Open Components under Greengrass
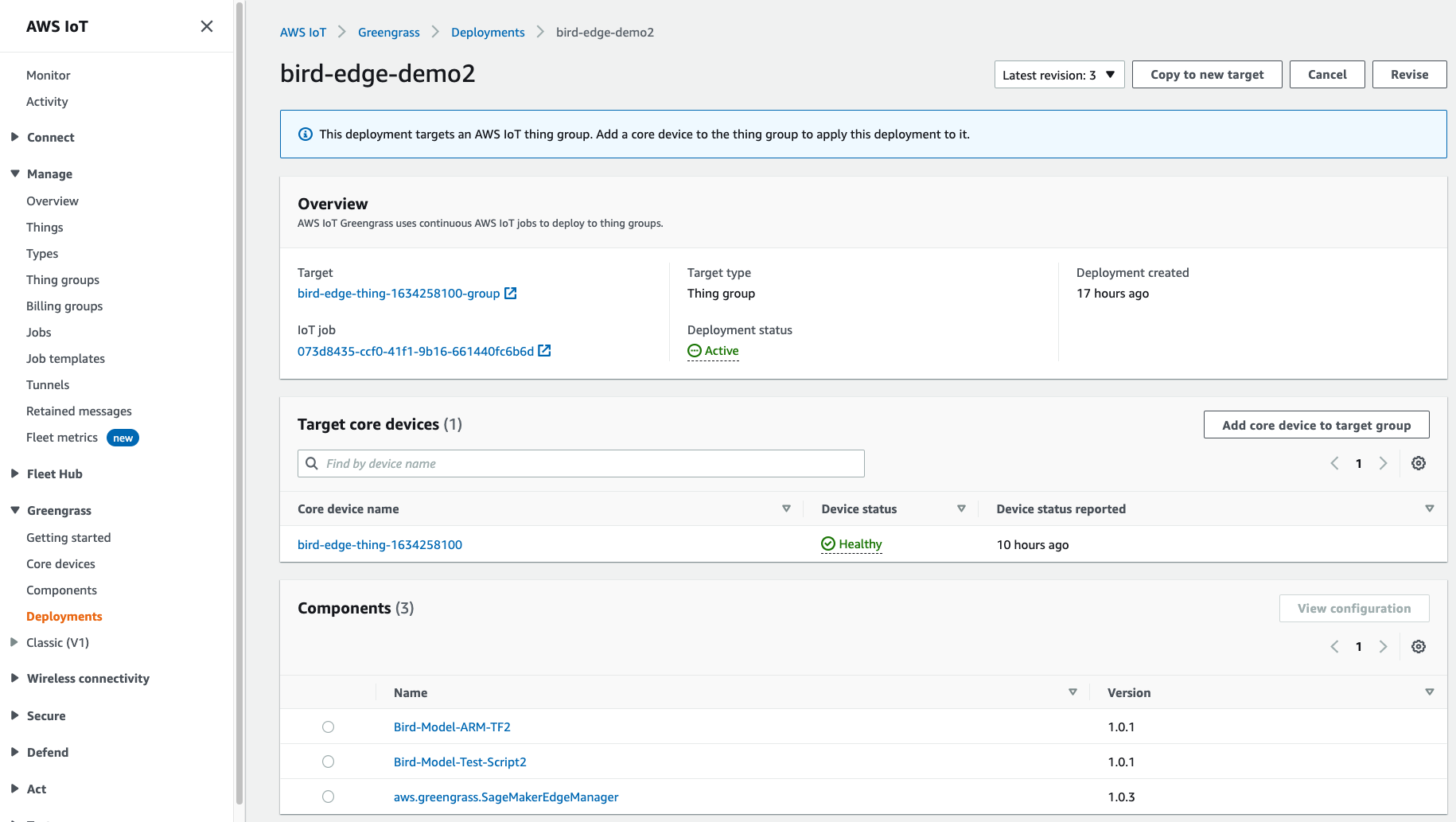The height and width of the screenshot is (822, 1456). 61,590
